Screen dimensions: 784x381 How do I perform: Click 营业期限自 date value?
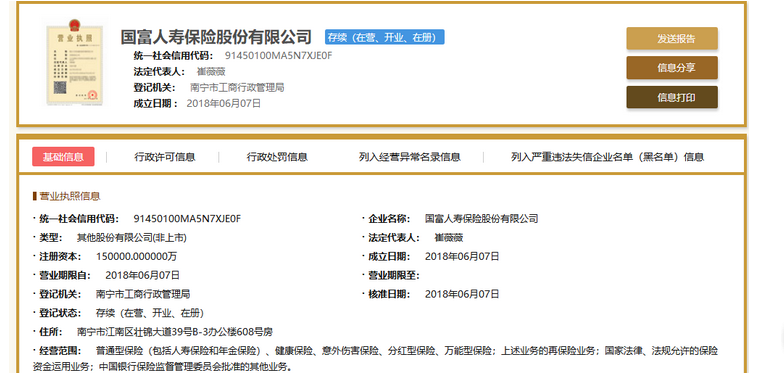142,275
